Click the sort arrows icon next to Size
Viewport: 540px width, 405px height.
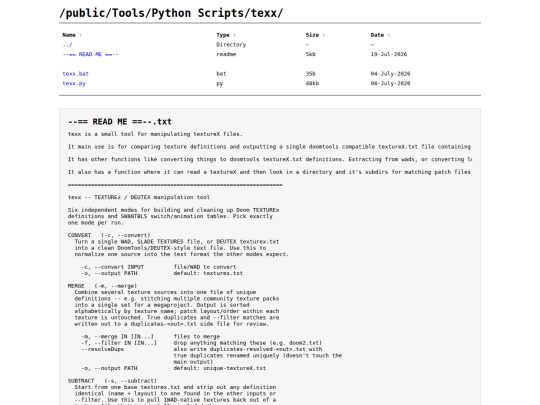324,35
